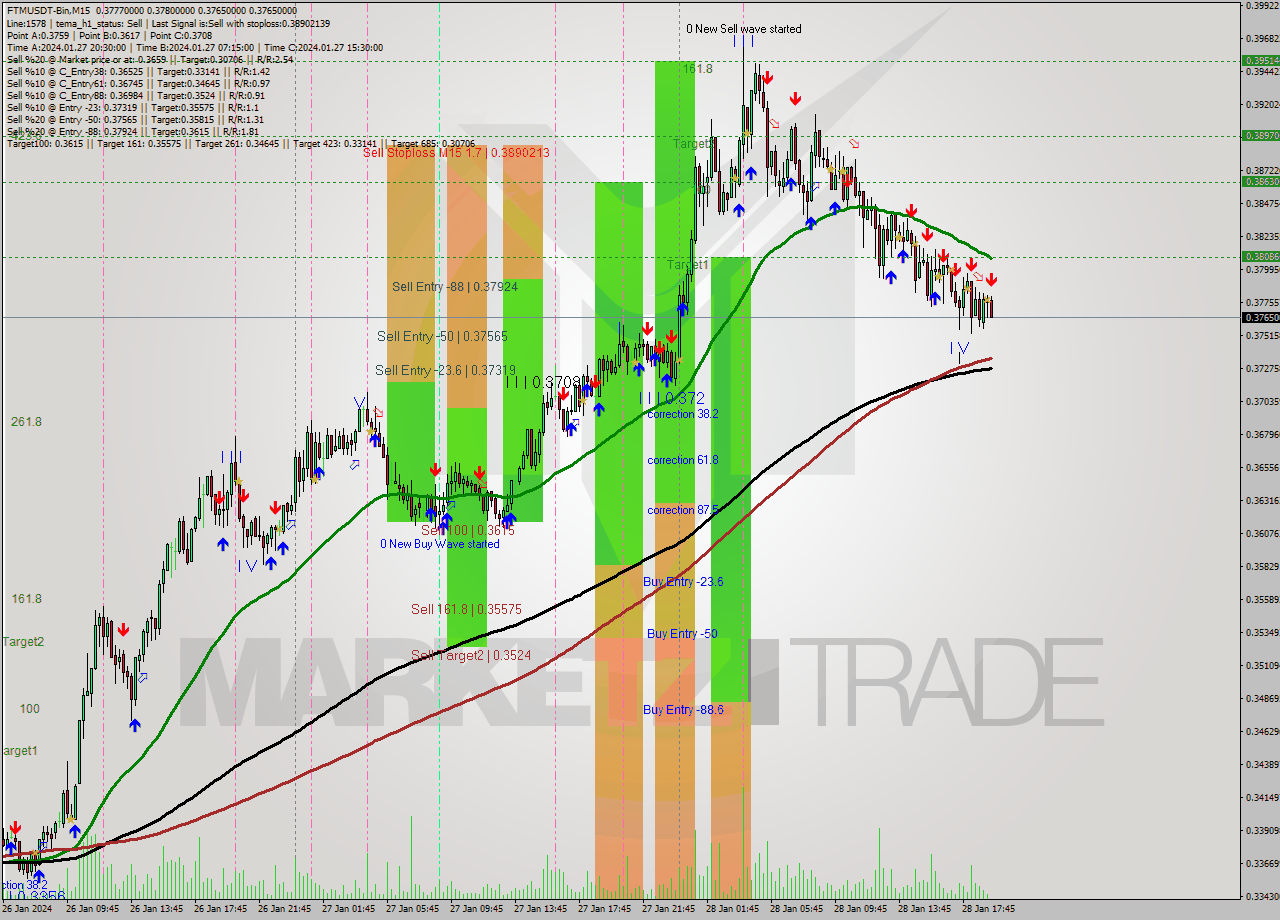Click the green price tag 0.39514
The height and width of the screenshot is (920, 1280).
(1260, 60)
